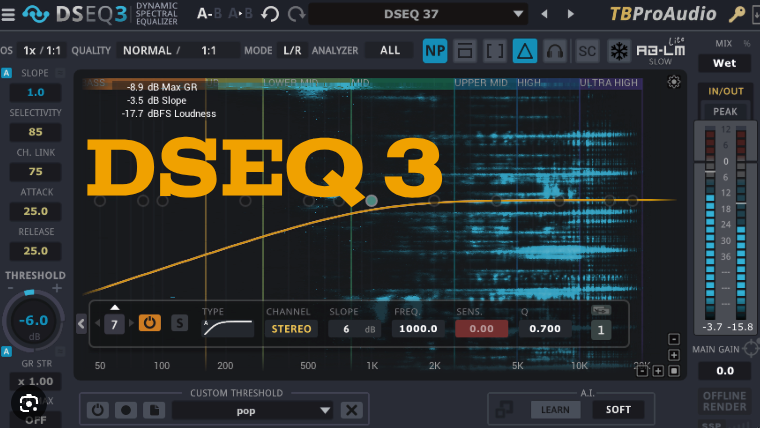
Task: Toggle the SC sidechain button
Action: pyautogui.click(x=587, y=51)
